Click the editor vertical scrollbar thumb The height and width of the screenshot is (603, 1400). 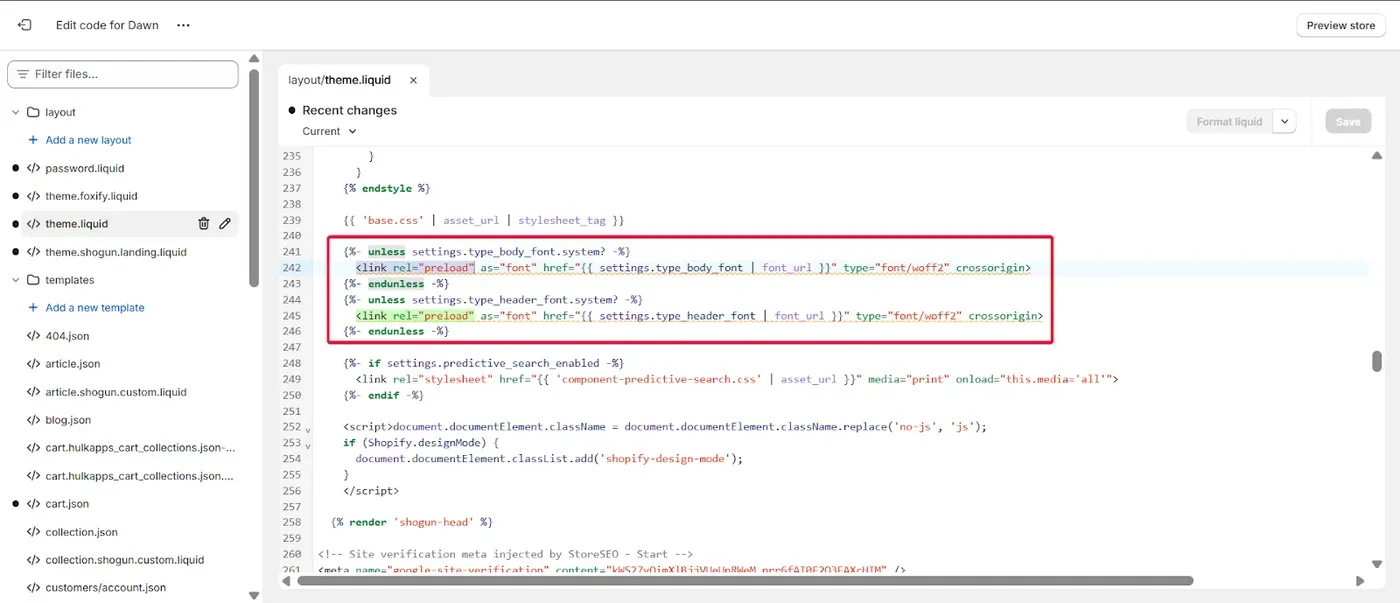[x=1377, y=362]
